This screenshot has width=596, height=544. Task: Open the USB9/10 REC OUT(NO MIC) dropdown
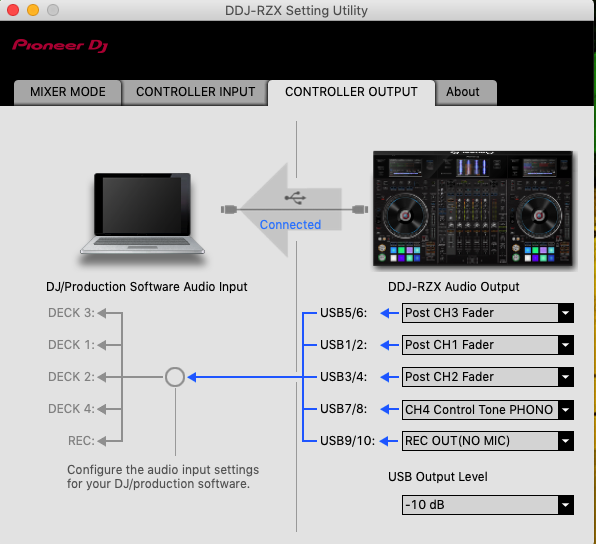pos(488,441)
